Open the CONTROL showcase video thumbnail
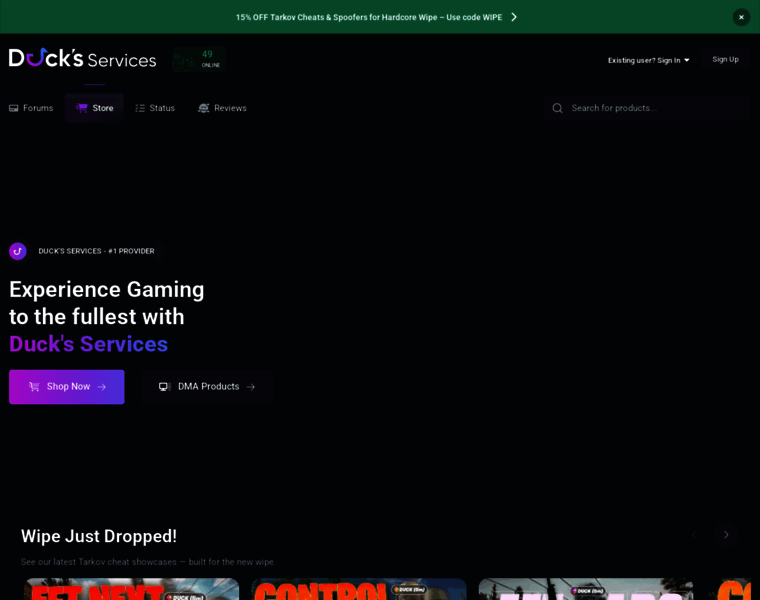The height and width of the screenshot is (600, 760). 359,589
